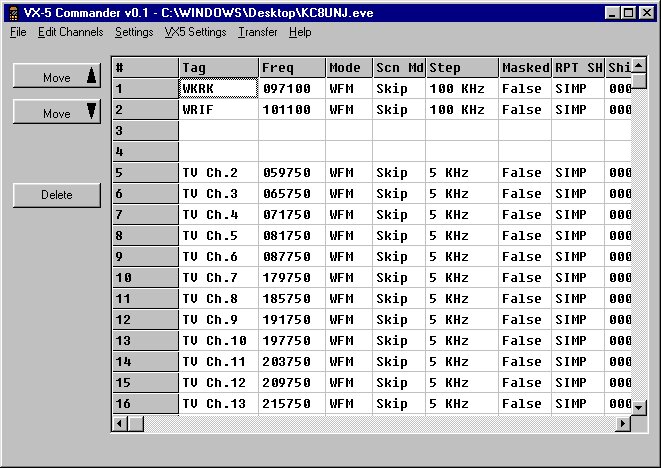
Task: Open the File menu
Action: (18, 32)
